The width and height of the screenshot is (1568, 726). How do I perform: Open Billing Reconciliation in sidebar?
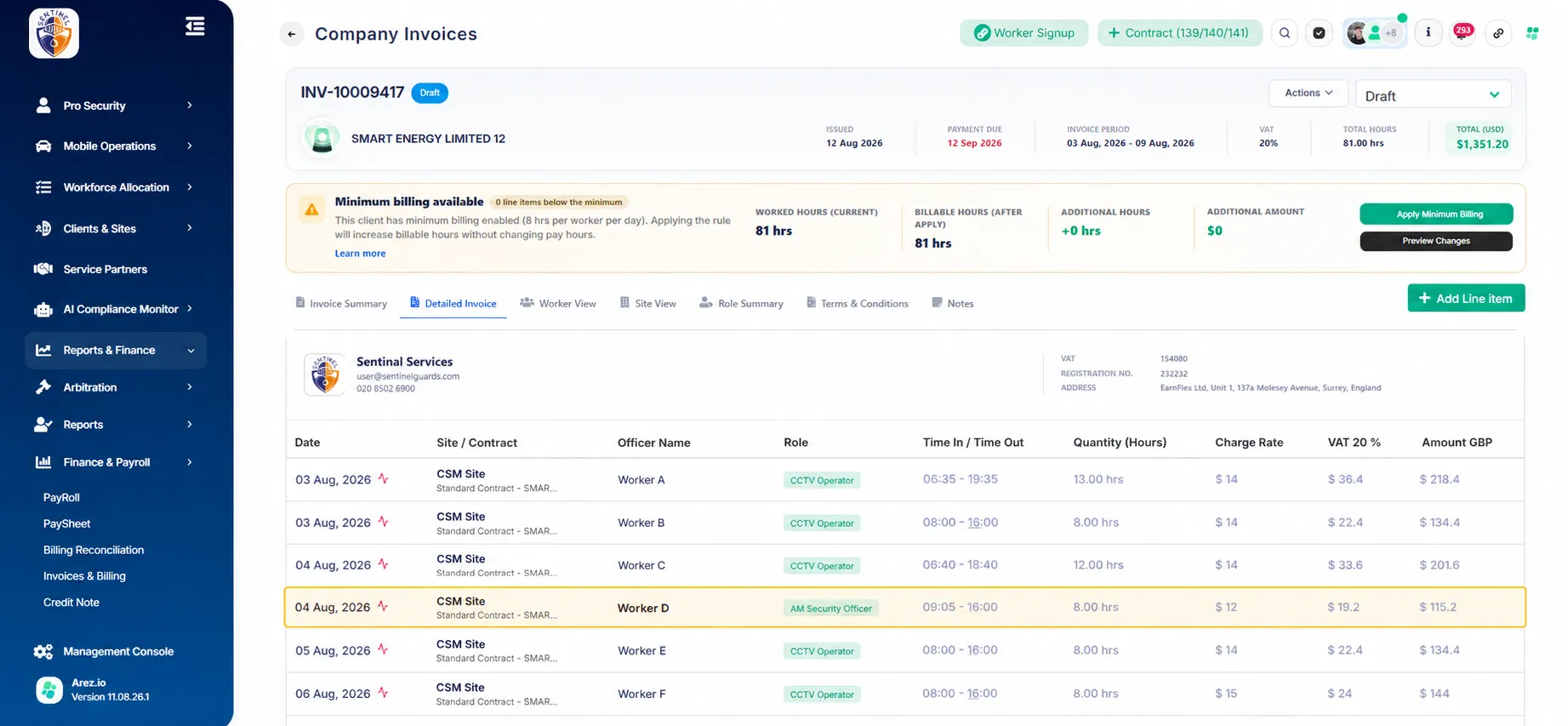click(x=94, y=550)
